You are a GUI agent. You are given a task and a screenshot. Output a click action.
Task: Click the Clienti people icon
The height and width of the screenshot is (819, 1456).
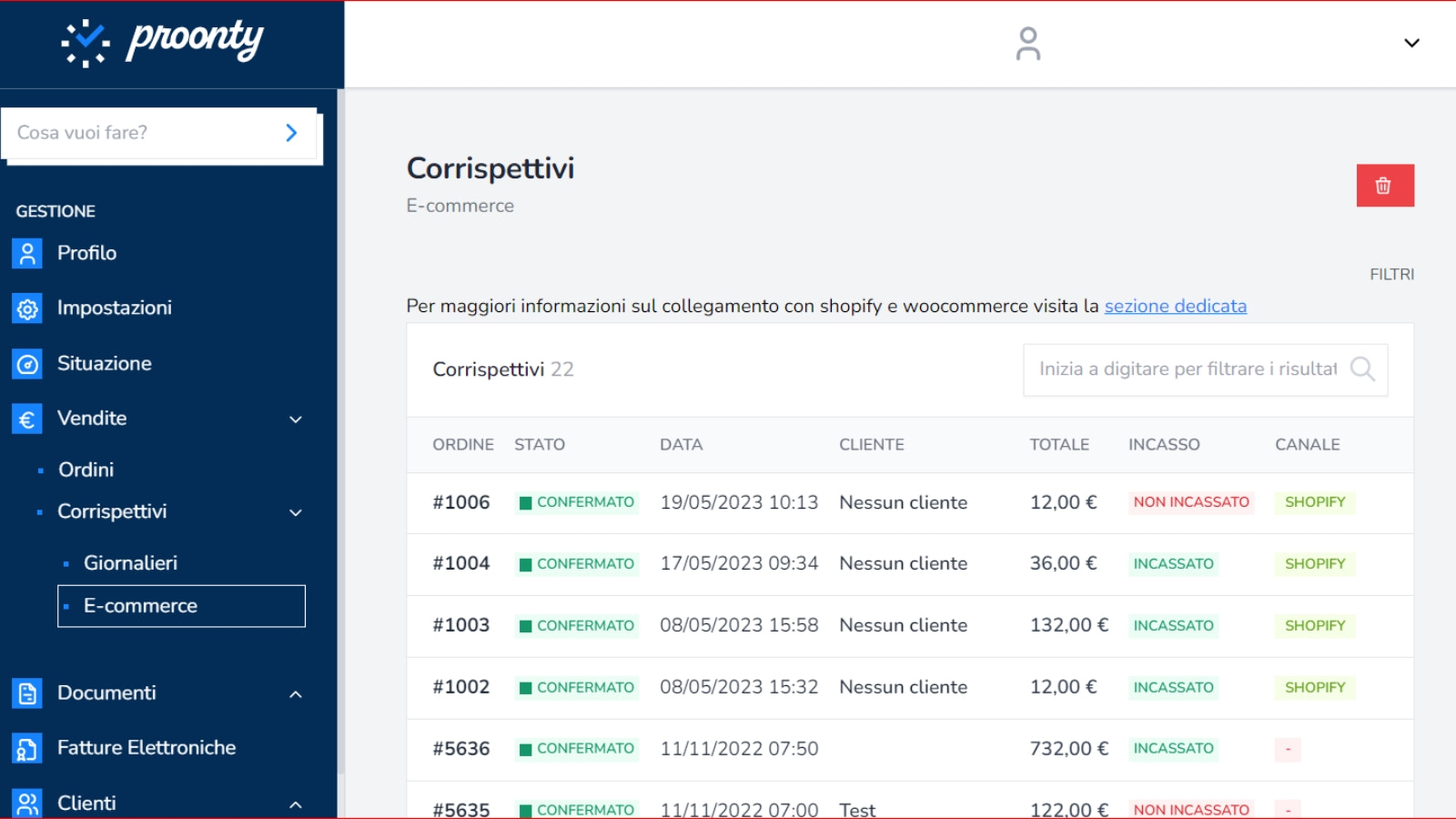27,804
